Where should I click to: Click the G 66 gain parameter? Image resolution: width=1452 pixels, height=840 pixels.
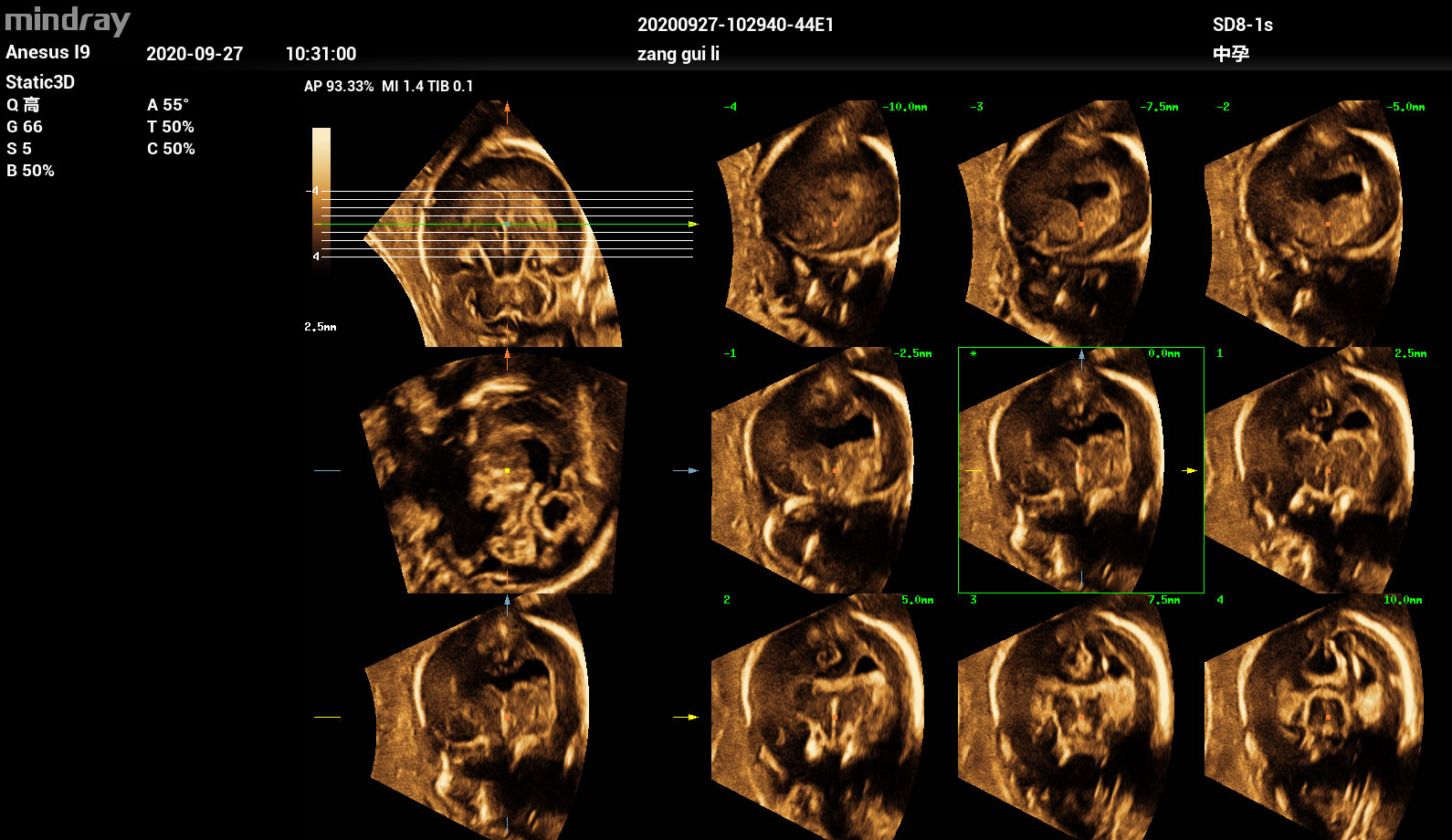25,127
